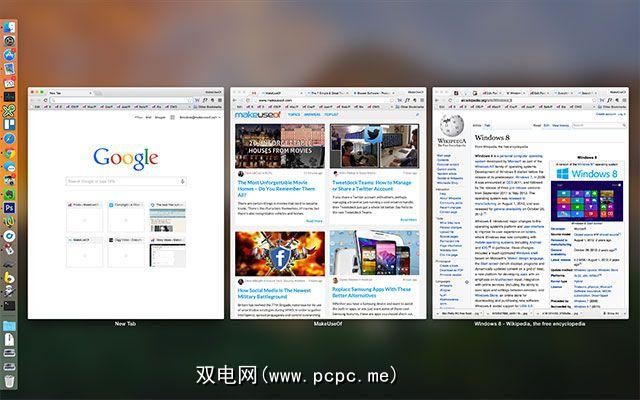Select the New Tab window label
This screenshot has width=640, height=400.
[x=125, y=324]
